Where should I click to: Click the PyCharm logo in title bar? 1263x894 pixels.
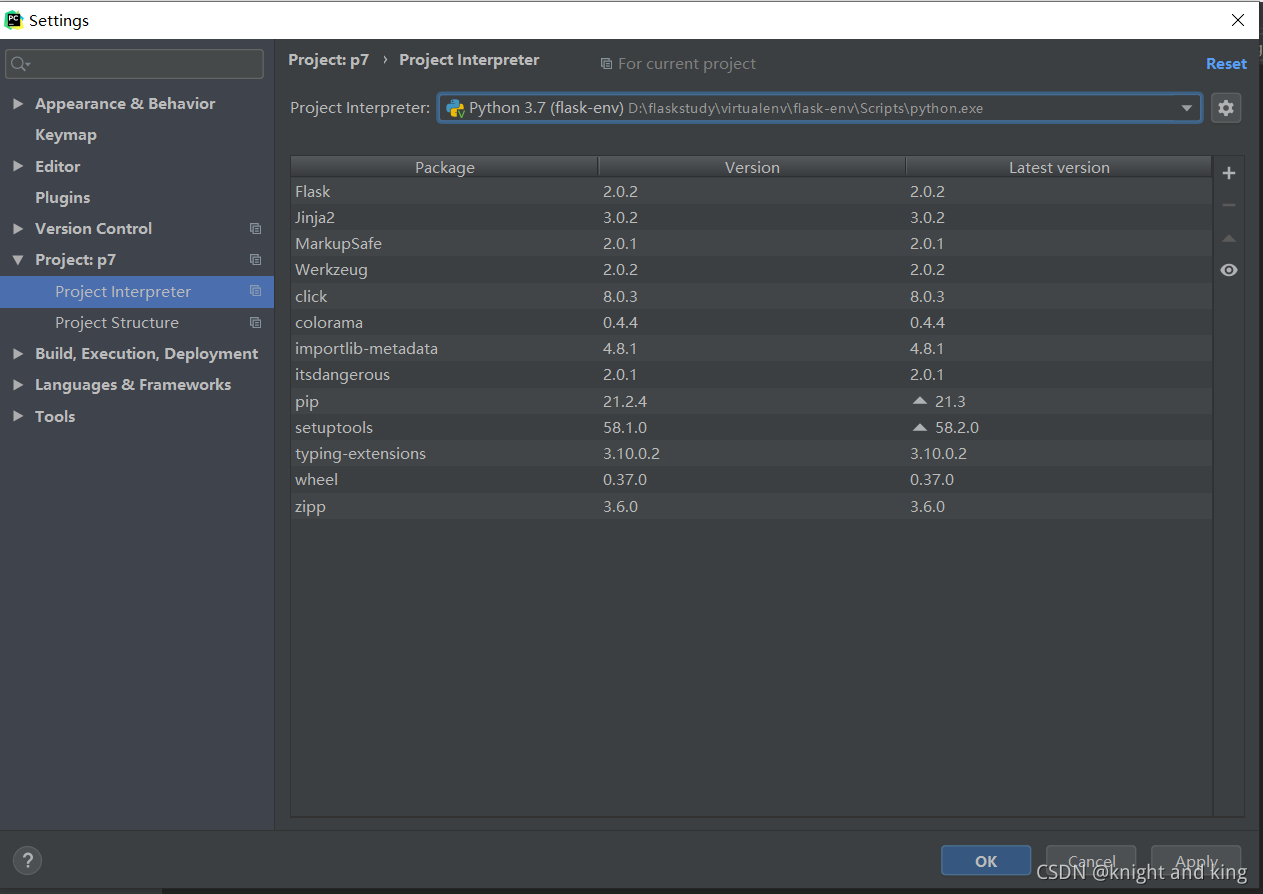click(14, 20)
